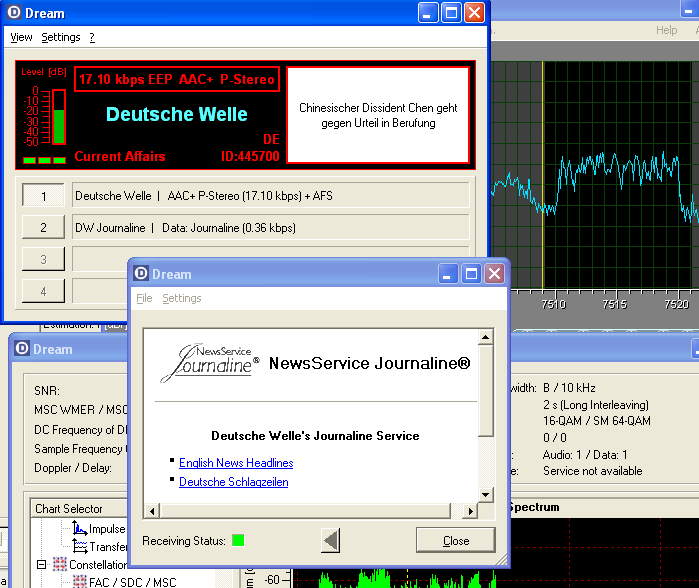
Task: Open the Settings menu in main Dream window
Action: click(61, 37)
